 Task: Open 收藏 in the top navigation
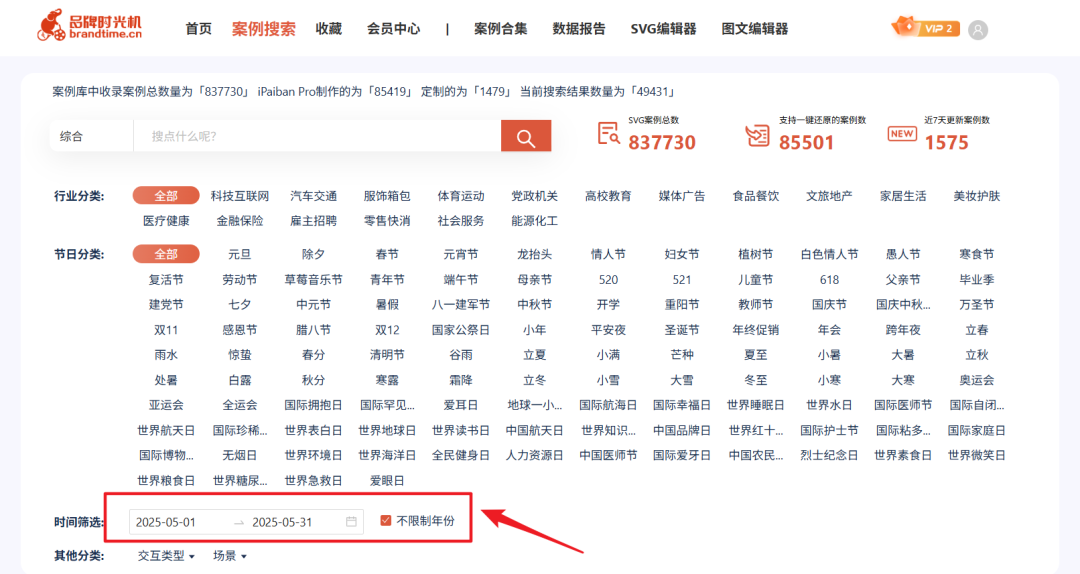(329, 29)
